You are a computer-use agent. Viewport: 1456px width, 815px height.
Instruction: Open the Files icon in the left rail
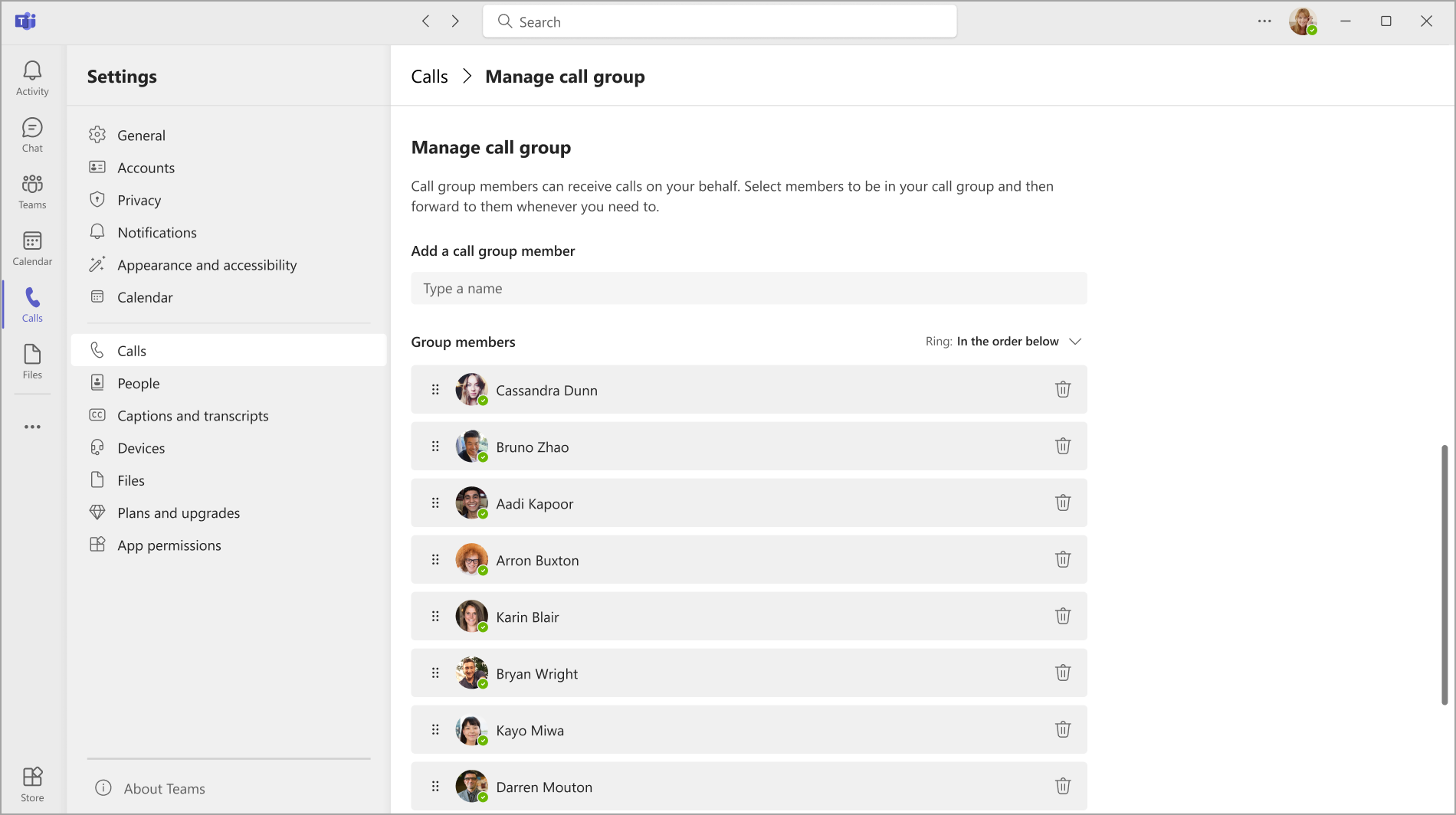[32, 360]
